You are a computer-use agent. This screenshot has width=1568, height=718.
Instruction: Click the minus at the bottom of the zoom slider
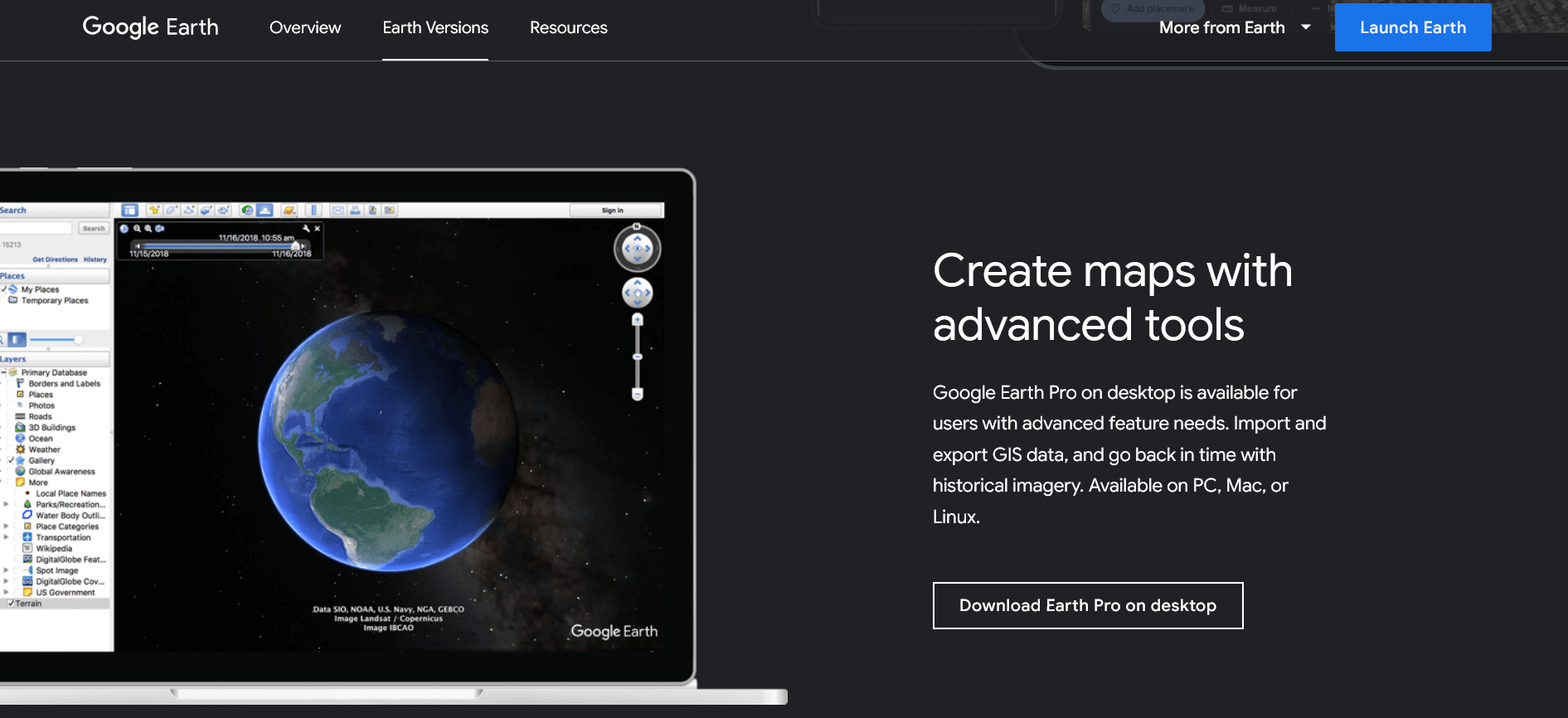click(x=637, y=394)
